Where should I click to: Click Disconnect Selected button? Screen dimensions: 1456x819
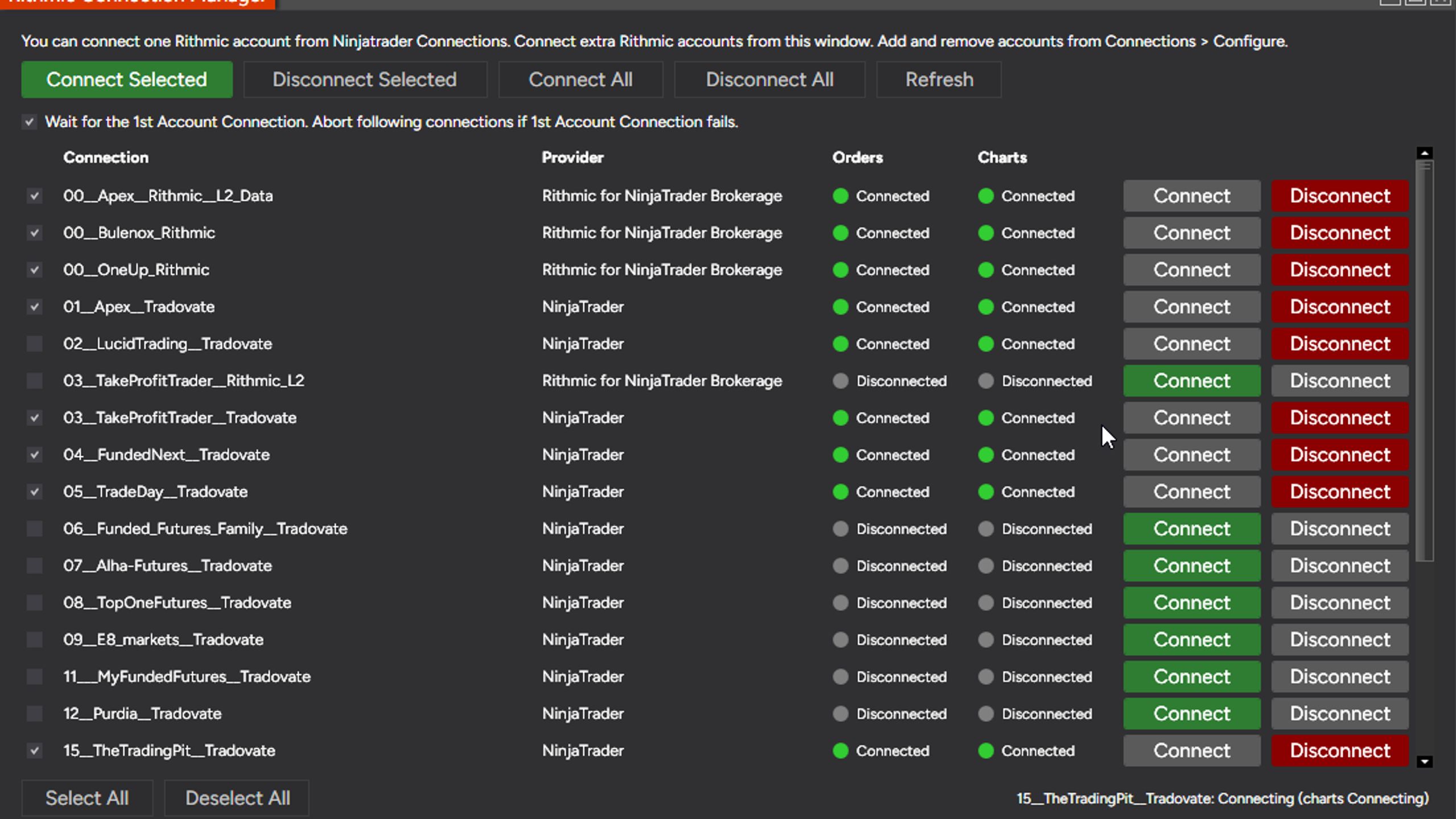[x=365, y=80]
